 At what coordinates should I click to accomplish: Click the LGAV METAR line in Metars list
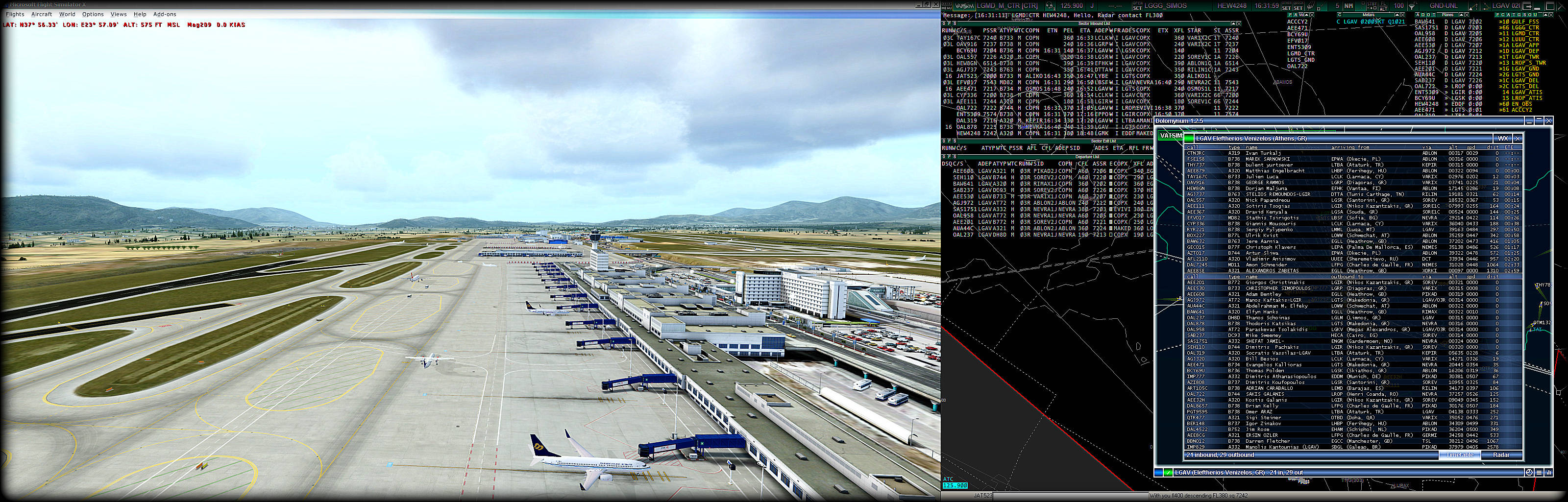(x=1371, y=21)
